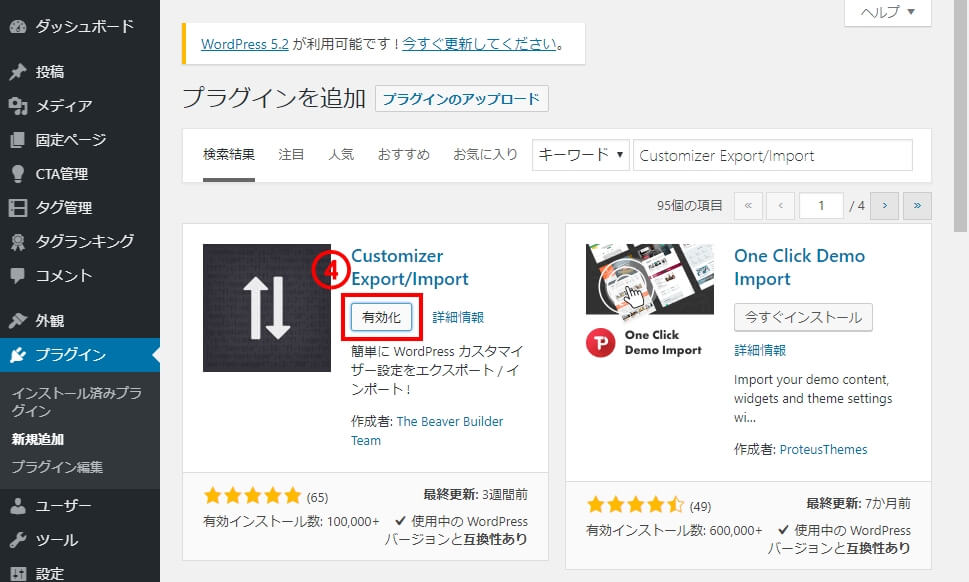Switch to 注目 tab
Viewport: 969px width, 582px height.
[x=291, y=154]
